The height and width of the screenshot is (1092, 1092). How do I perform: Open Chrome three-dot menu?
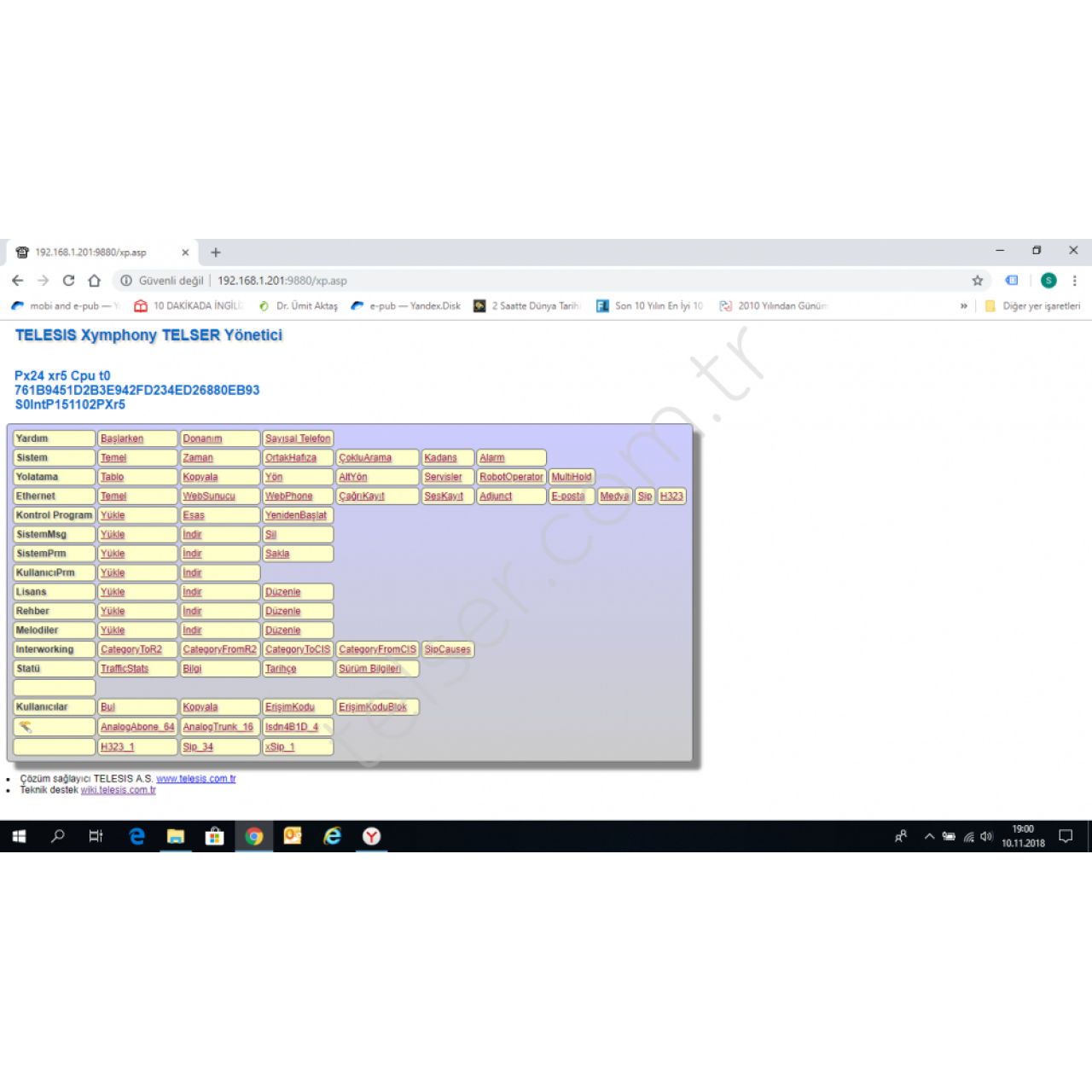point(1074,281)
